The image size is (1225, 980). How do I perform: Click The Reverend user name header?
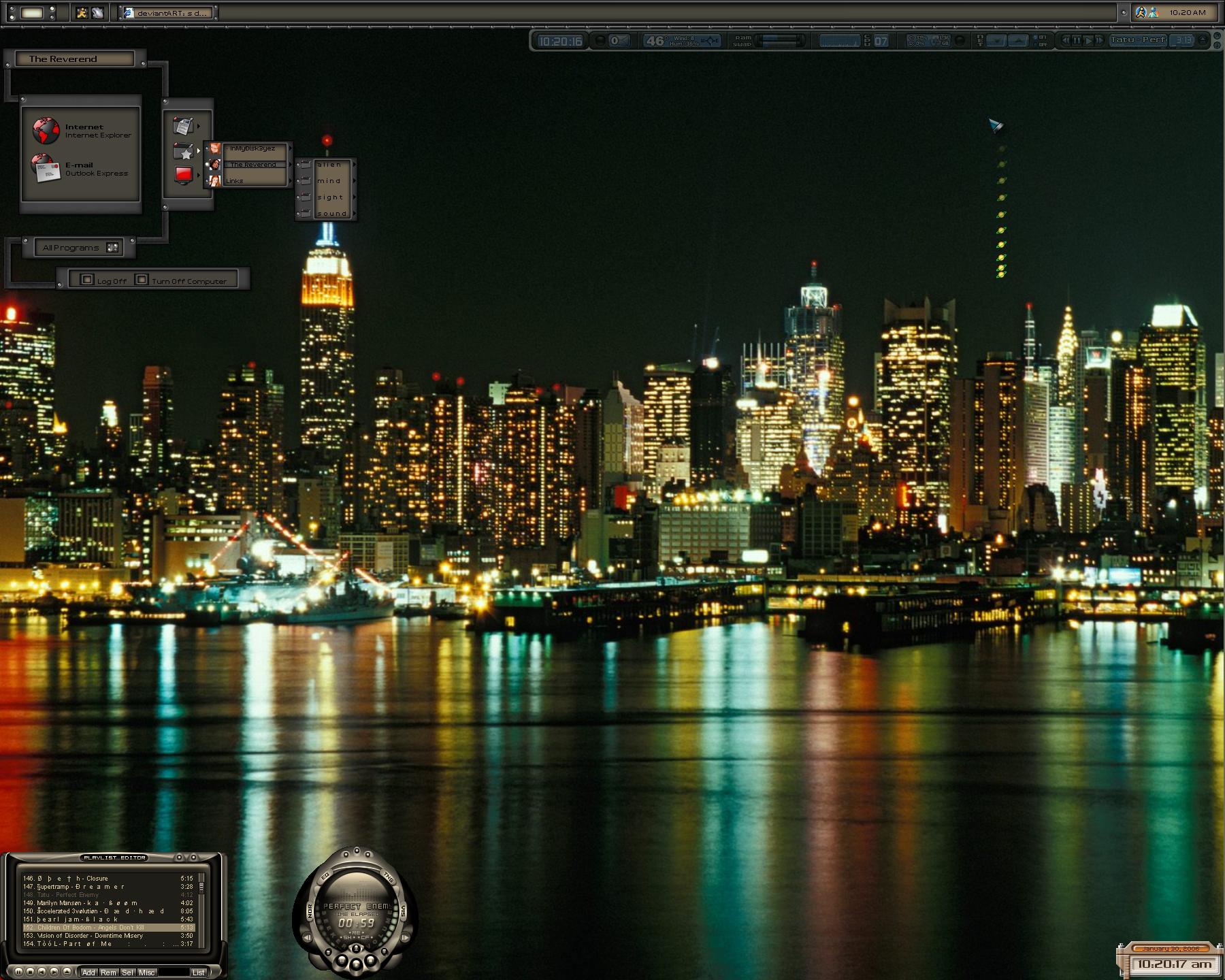tap(73, 59)
